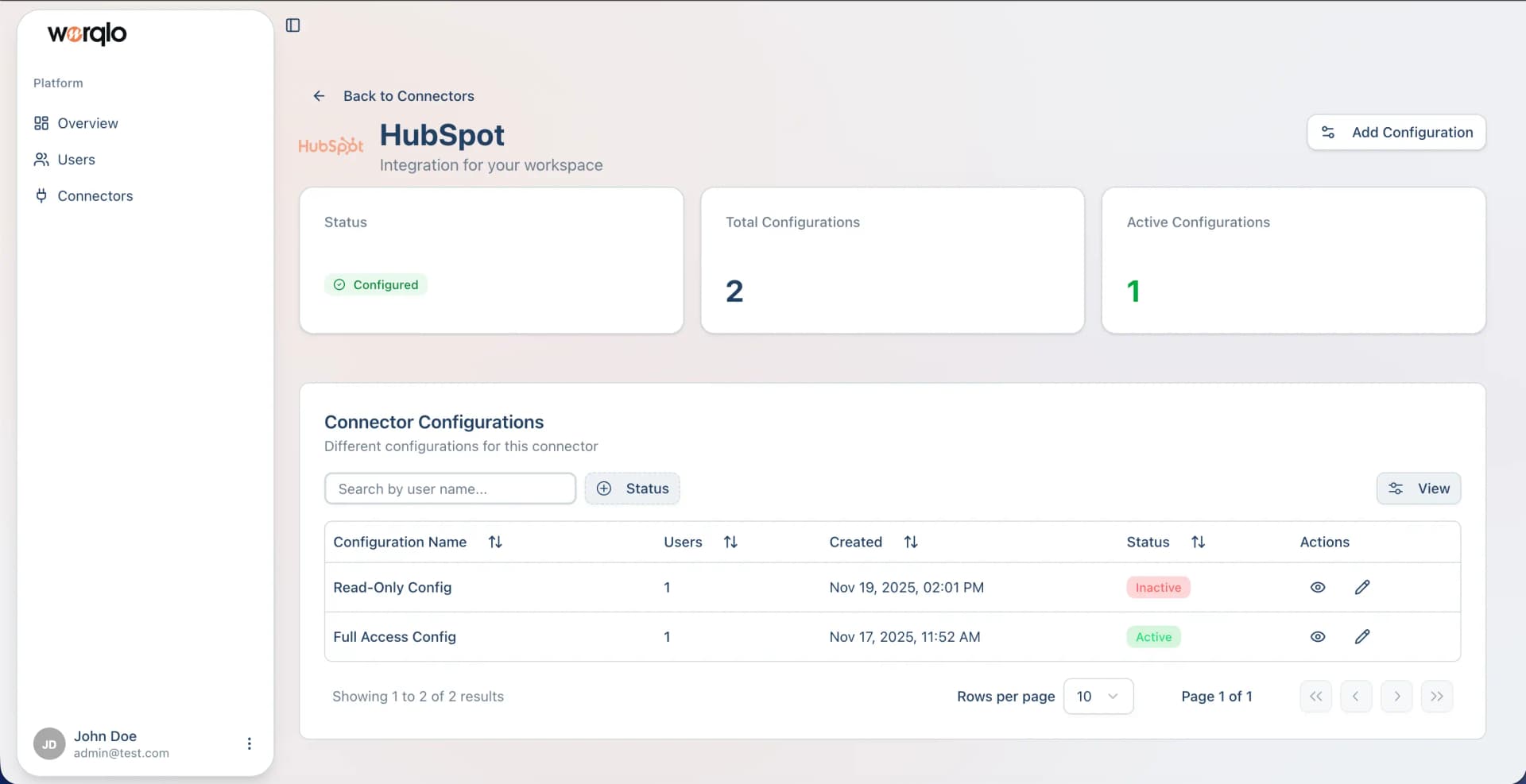Click the Add Configuration button
This screenshot has width=1526, height=784.
pyautogui.click(x=1396, y=133)
